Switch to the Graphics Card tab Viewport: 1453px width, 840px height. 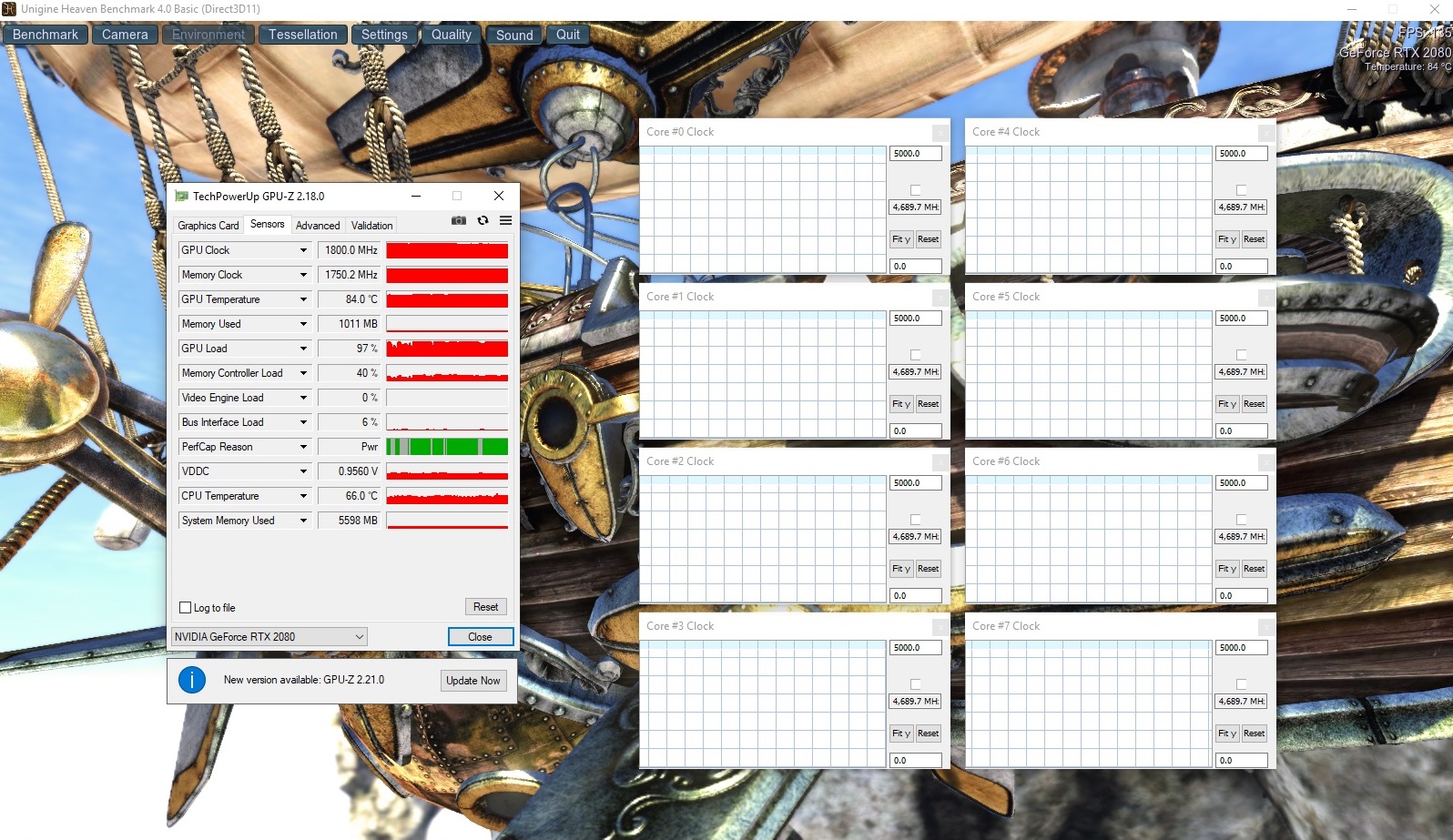tap(208, 226)
